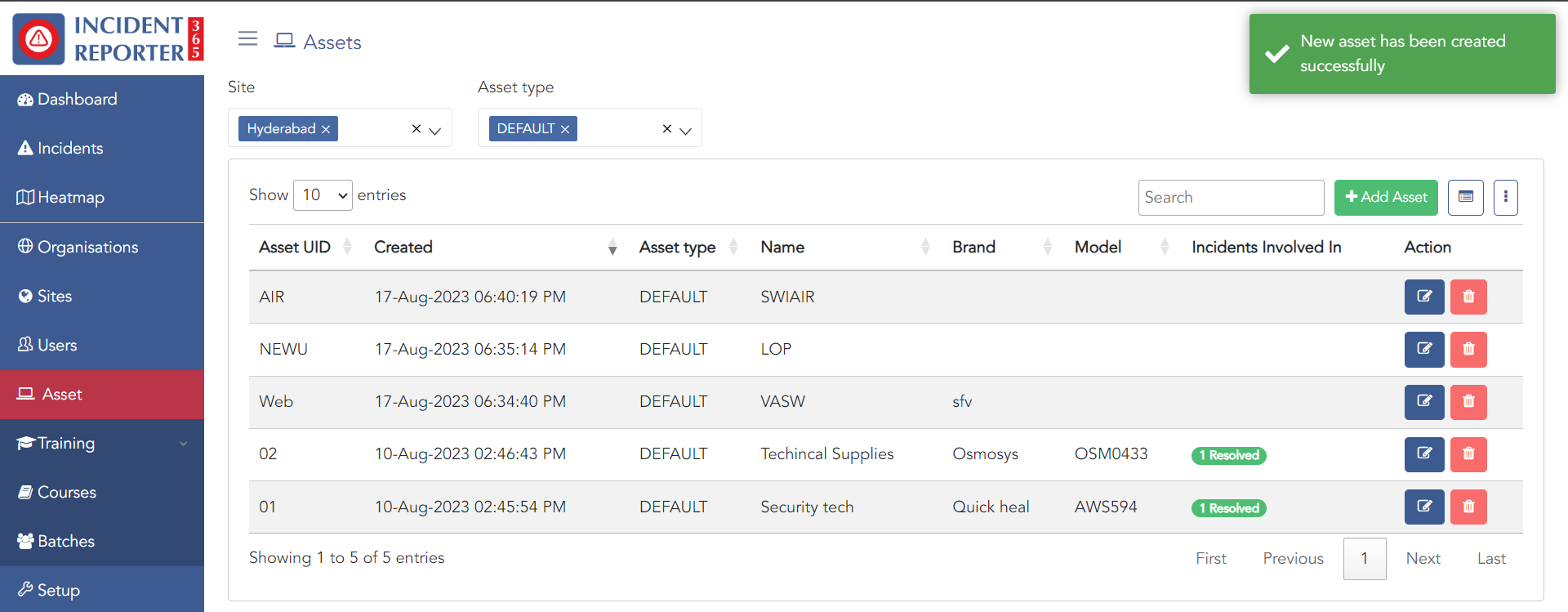Go to Heatmap in the sidebar
The image size is (1568, 612).
pyautogui.click(x=70, y=197)
